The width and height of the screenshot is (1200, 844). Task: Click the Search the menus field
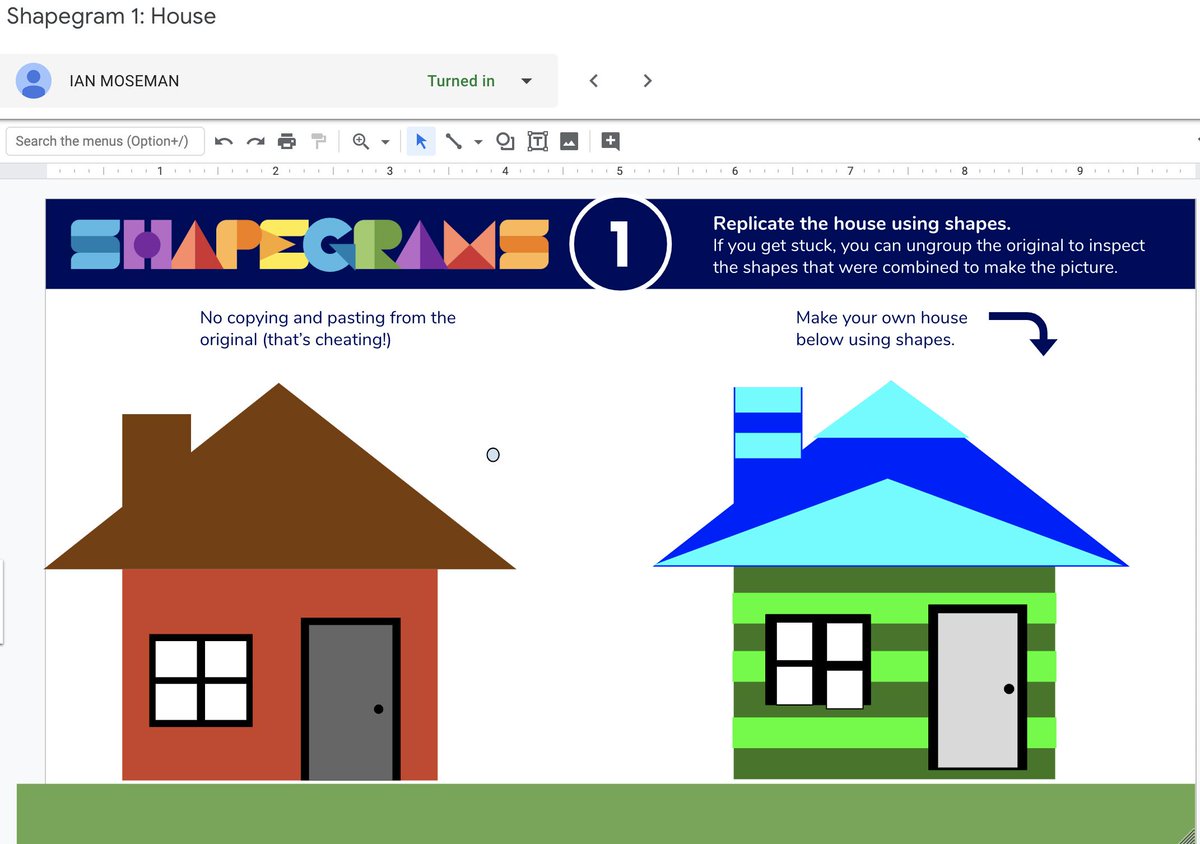(105, 141)
